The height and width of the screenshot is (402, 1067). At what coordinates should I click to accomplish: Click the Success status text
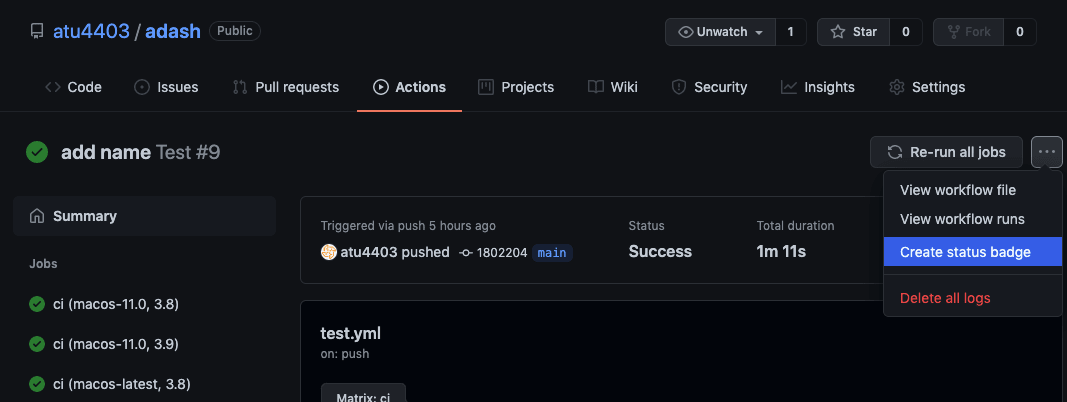660,252
